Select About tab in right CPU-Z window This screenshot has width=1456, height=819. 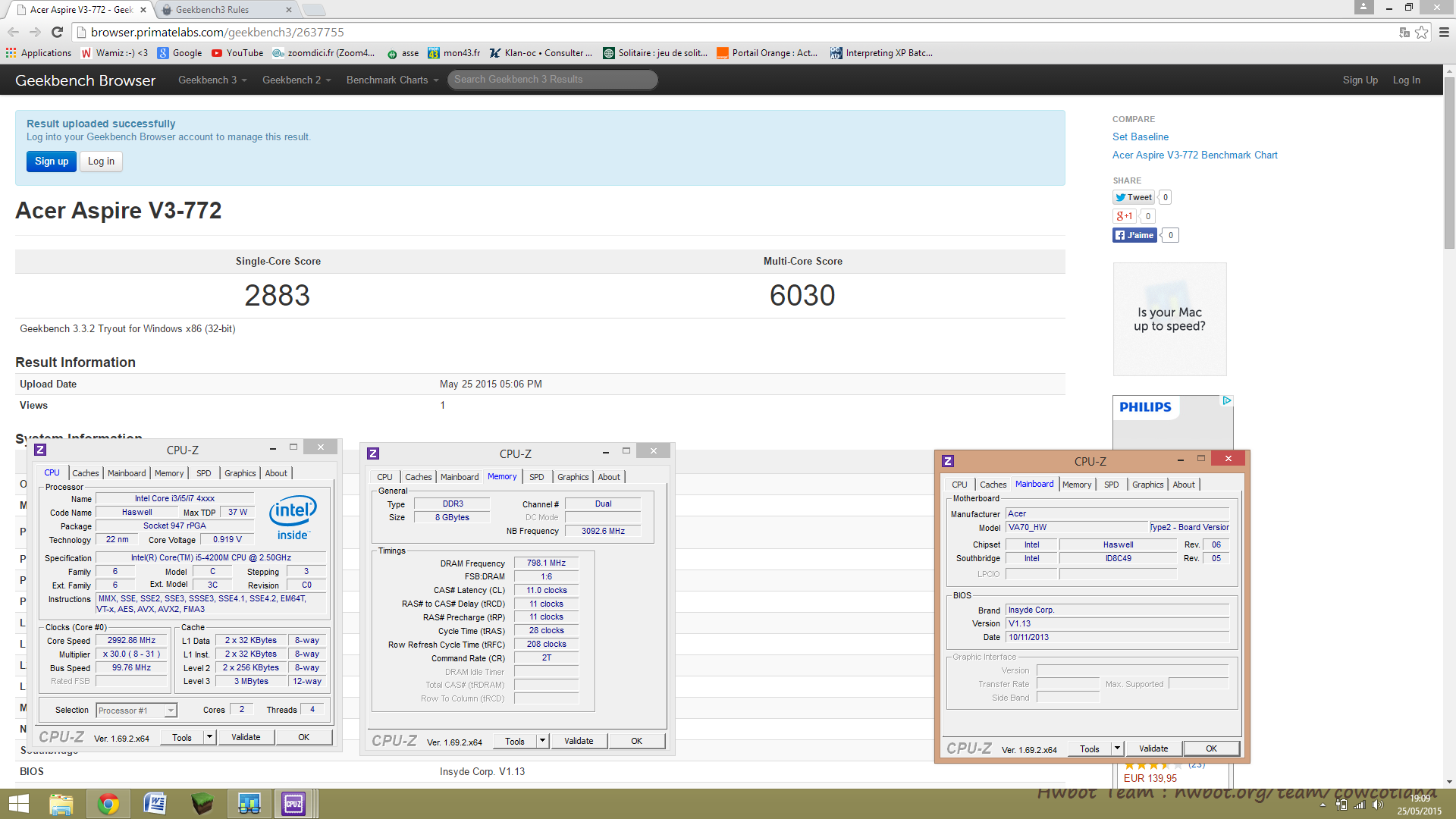pos(1184,485)
